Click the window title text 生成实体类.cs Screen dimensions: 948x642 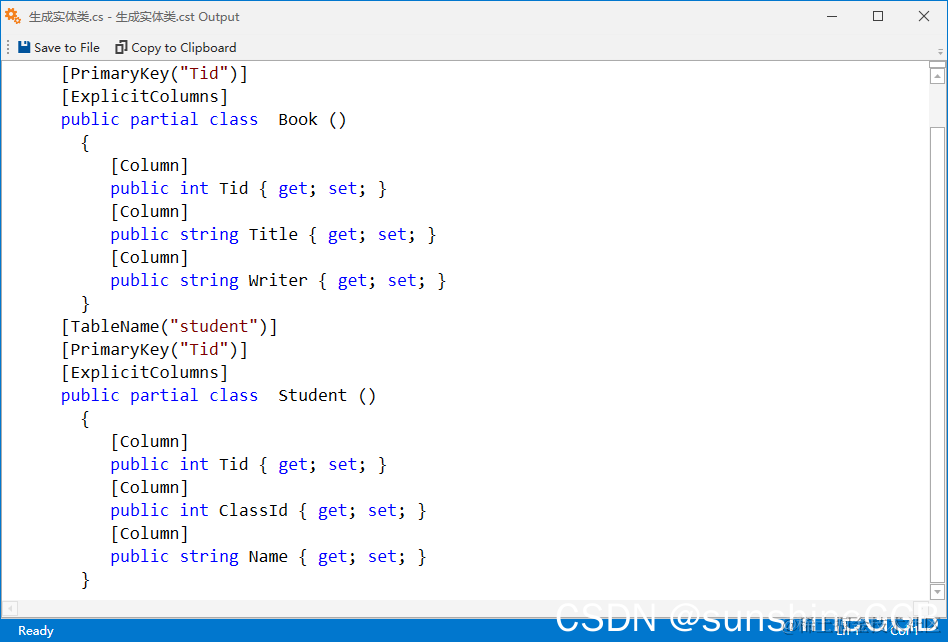[x=66, y=17]
